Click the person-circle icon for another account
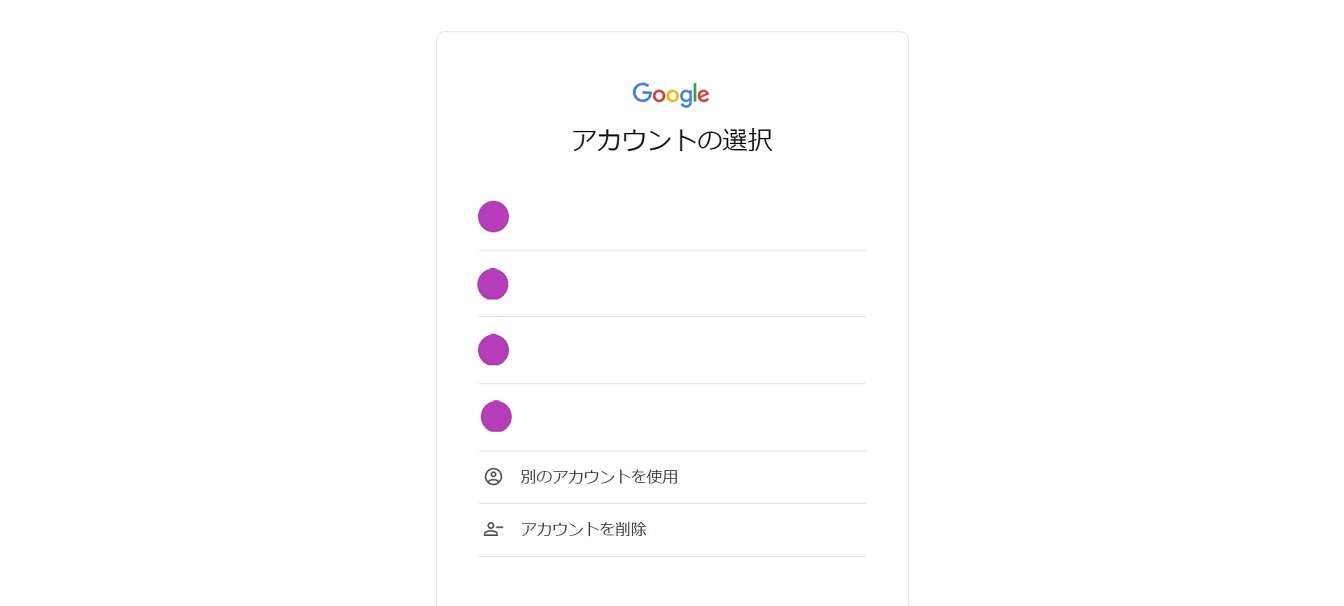1344x606 pixels. [x=493, y=477]
